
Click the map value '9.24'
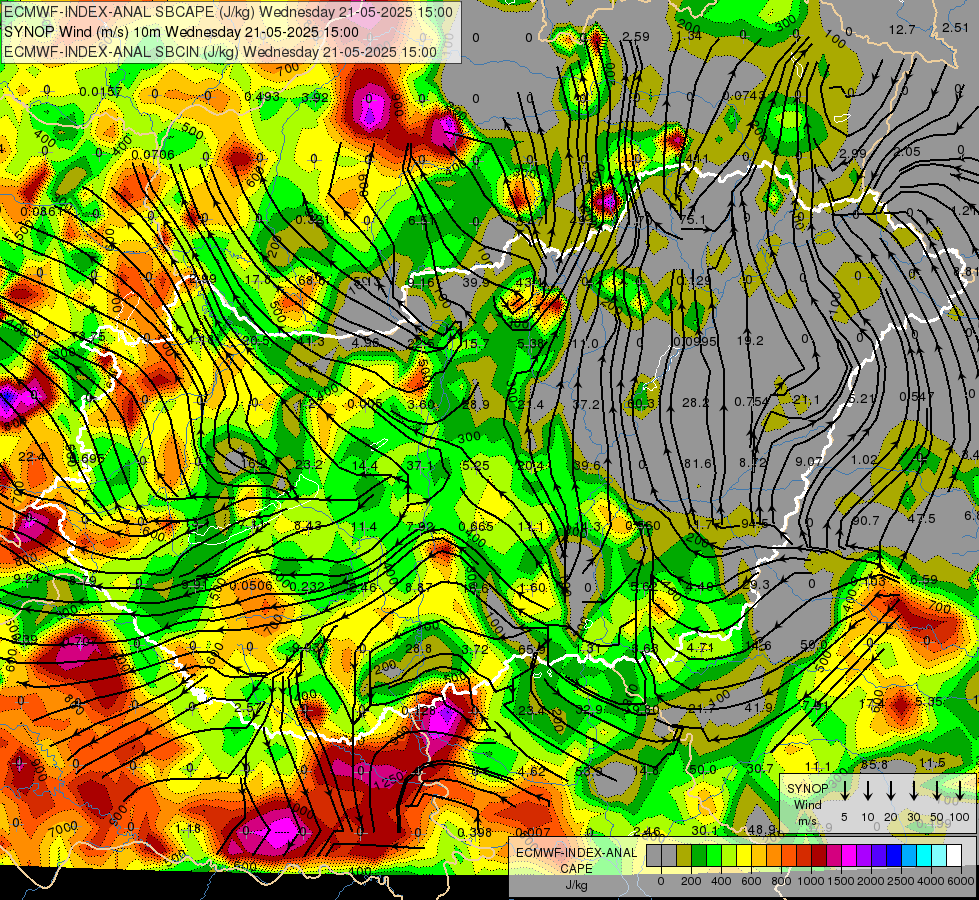(x=26, y=578)
